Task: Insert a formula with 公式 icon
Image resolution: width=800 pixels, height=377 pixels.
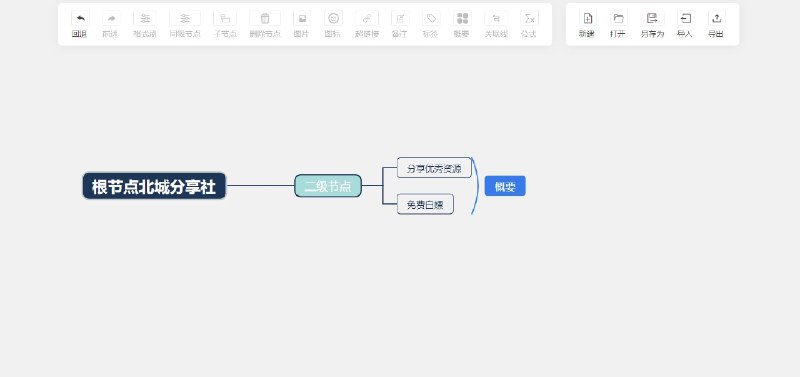Action: (x=529, y=18)
